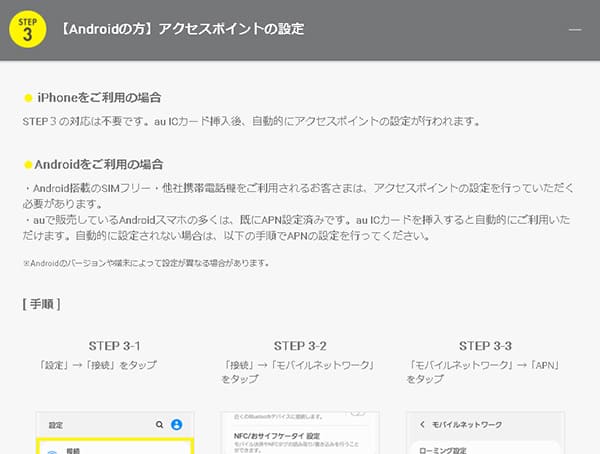Open the STEP 3-1 設定 screenshot thumbnail
Screen dimensions: 600x454
pyautogui.click(x=115, y=433)
